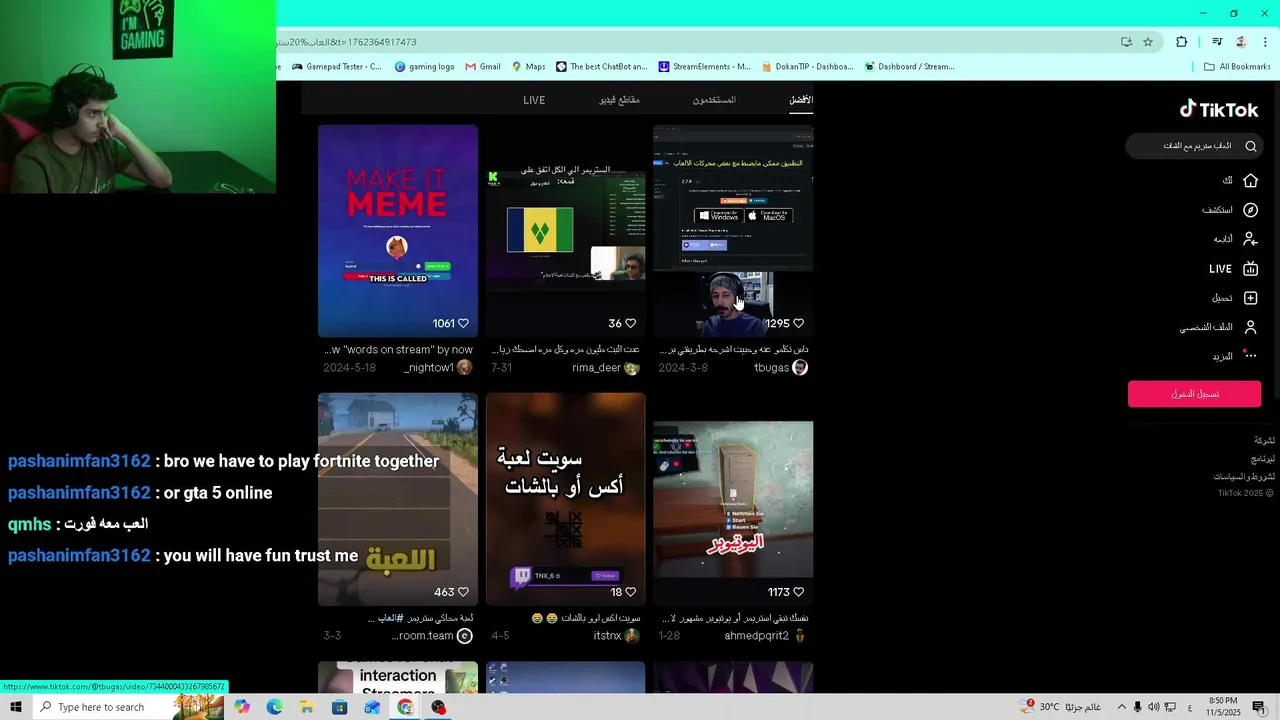
Task: Open the Profile person icon
Action: pyautogui.click(x=1250, y=327)
